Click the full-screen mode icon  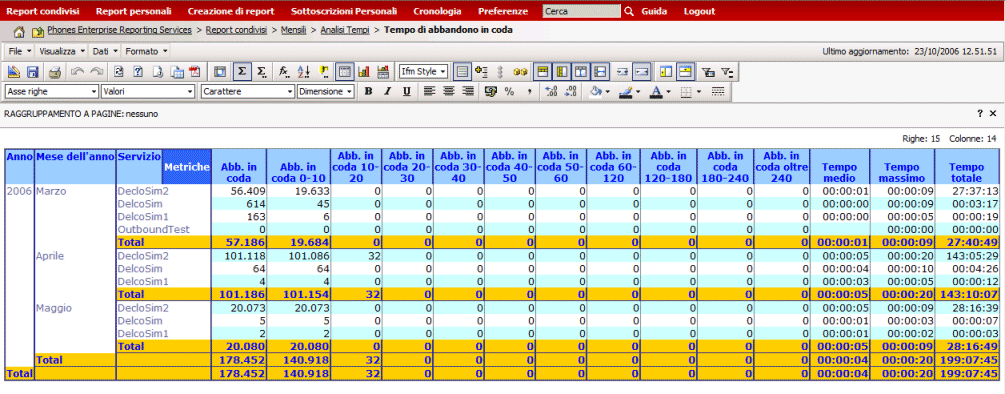point(220,72)
